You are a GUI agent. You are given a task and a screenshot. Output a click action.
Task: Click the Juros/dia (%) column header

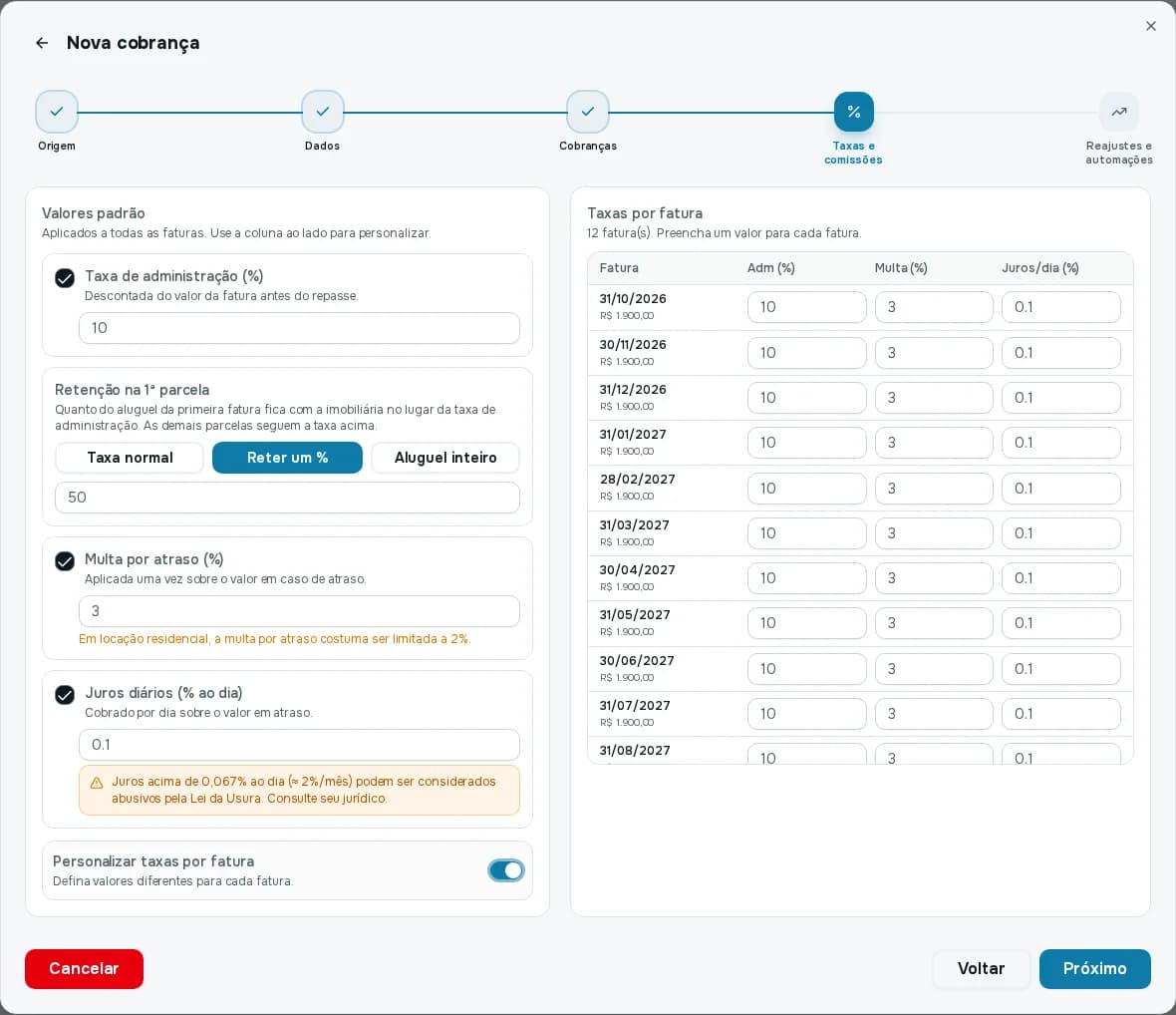tap(1040, 268)
